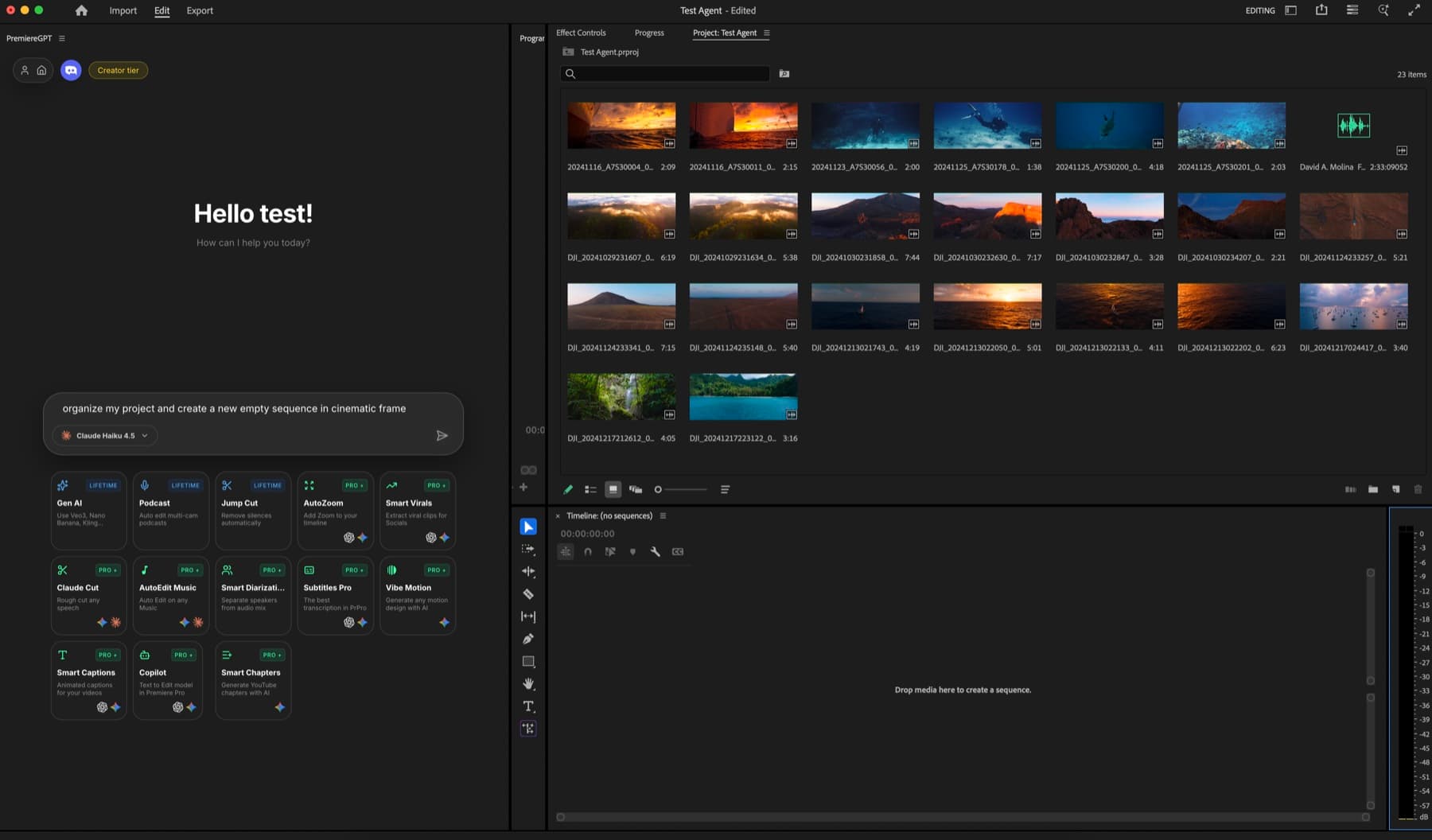Select the Track Select Forward tool
The width and height of the screenshot is (1432, 840).
pos(528,549)
